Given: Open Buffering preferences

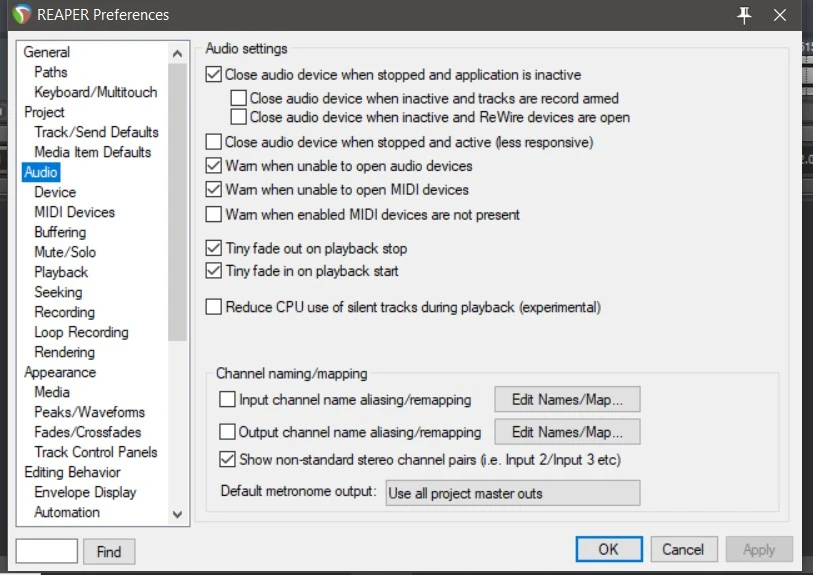Looking at the screenshot, I should (60, 232).
